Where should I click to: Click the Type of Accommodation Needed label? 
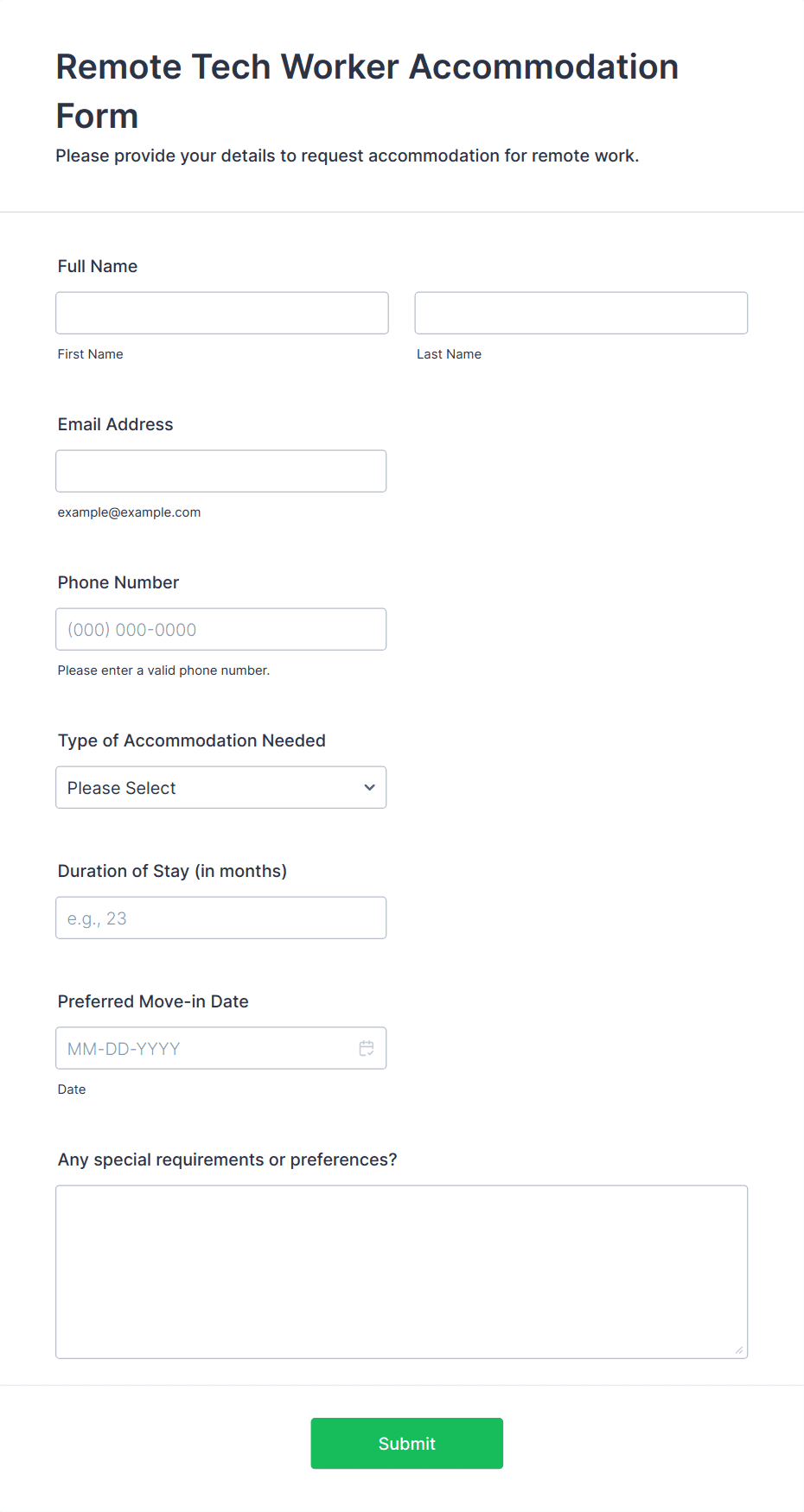[x=191, y=740]
